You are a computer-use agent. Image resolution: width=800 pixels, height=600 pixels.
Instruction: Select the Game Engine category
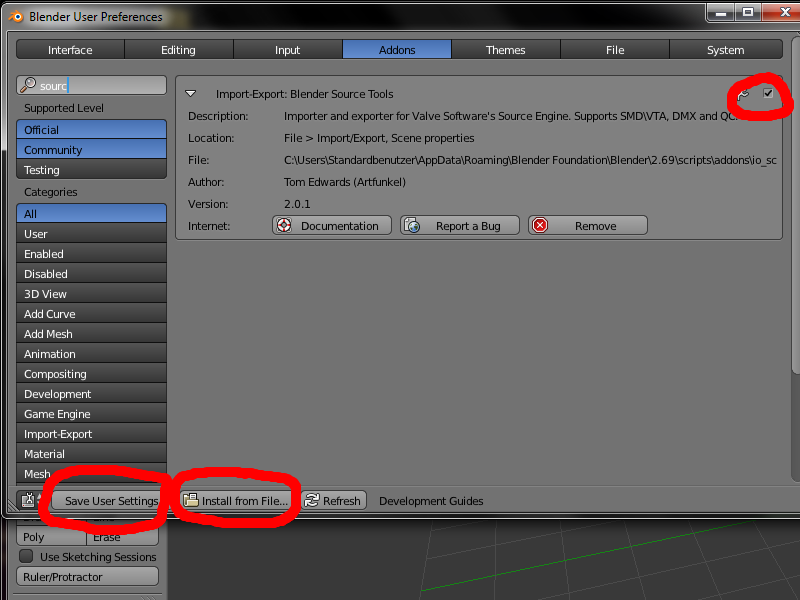tap(91, 414)
